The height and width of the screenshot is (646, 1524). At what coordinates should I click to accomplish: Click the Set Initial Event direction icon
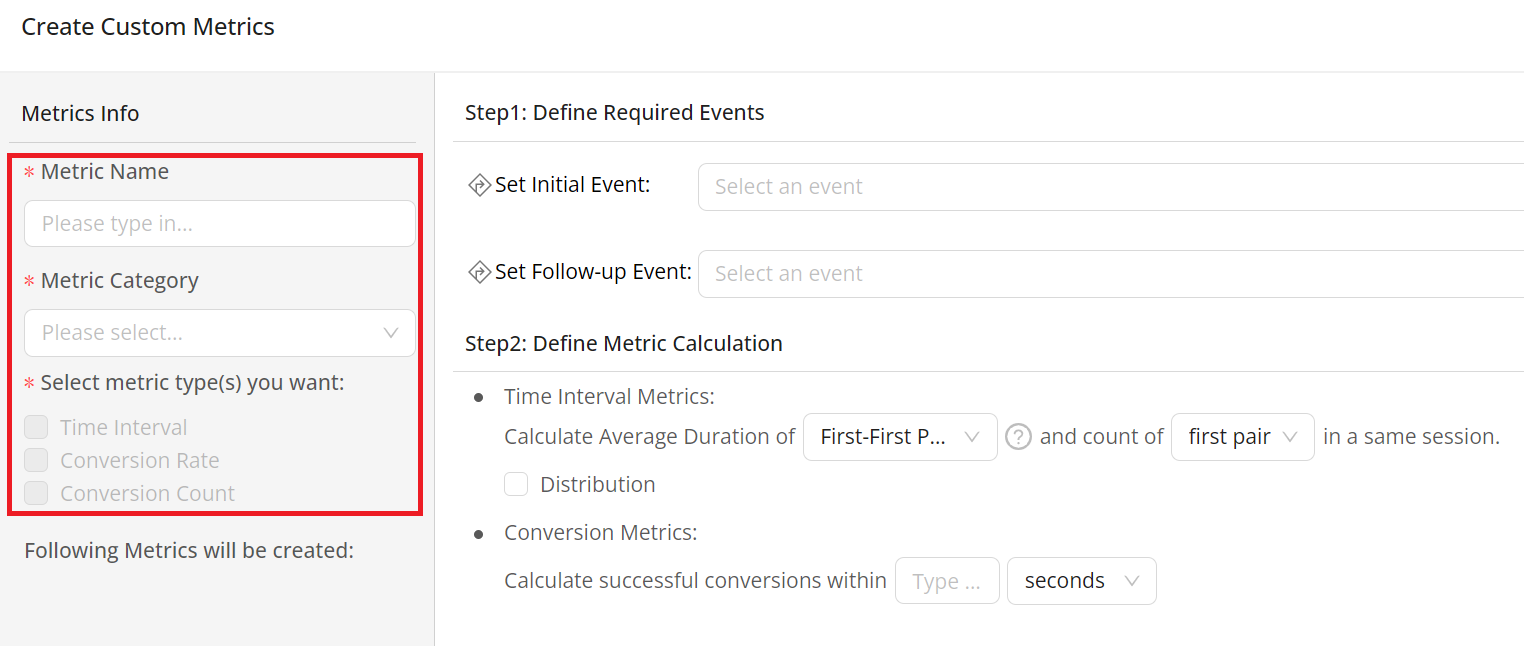pyautogui.click(x=480, y=185)
